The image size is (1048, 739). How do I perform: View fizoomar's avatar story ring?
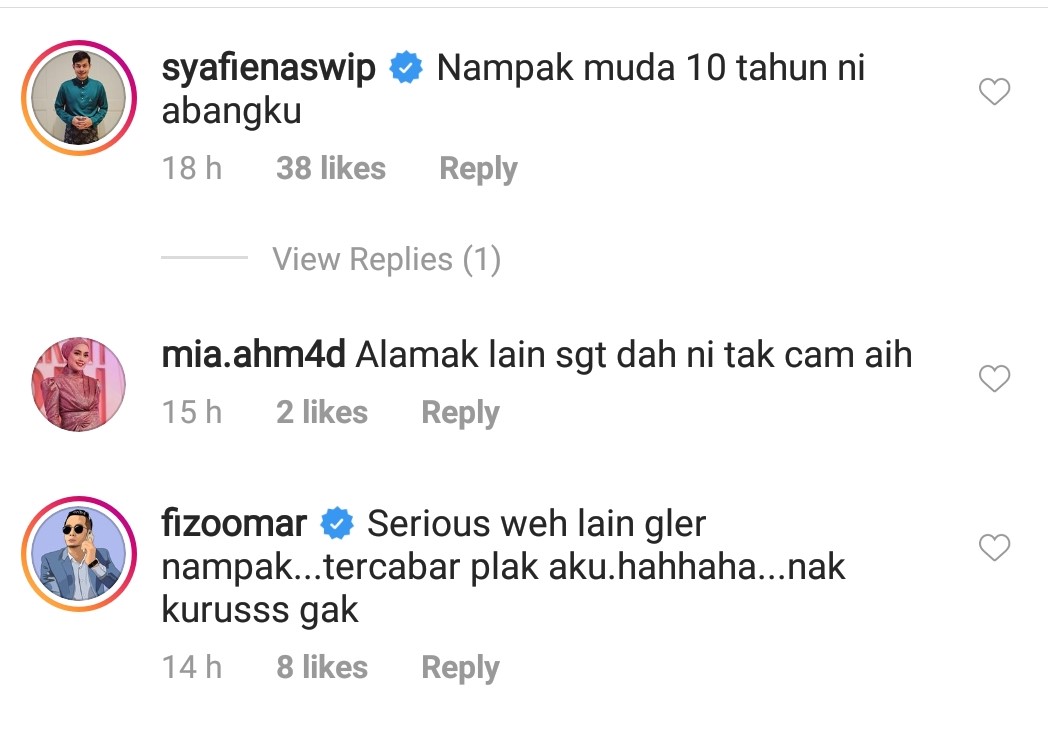[79, 554]
